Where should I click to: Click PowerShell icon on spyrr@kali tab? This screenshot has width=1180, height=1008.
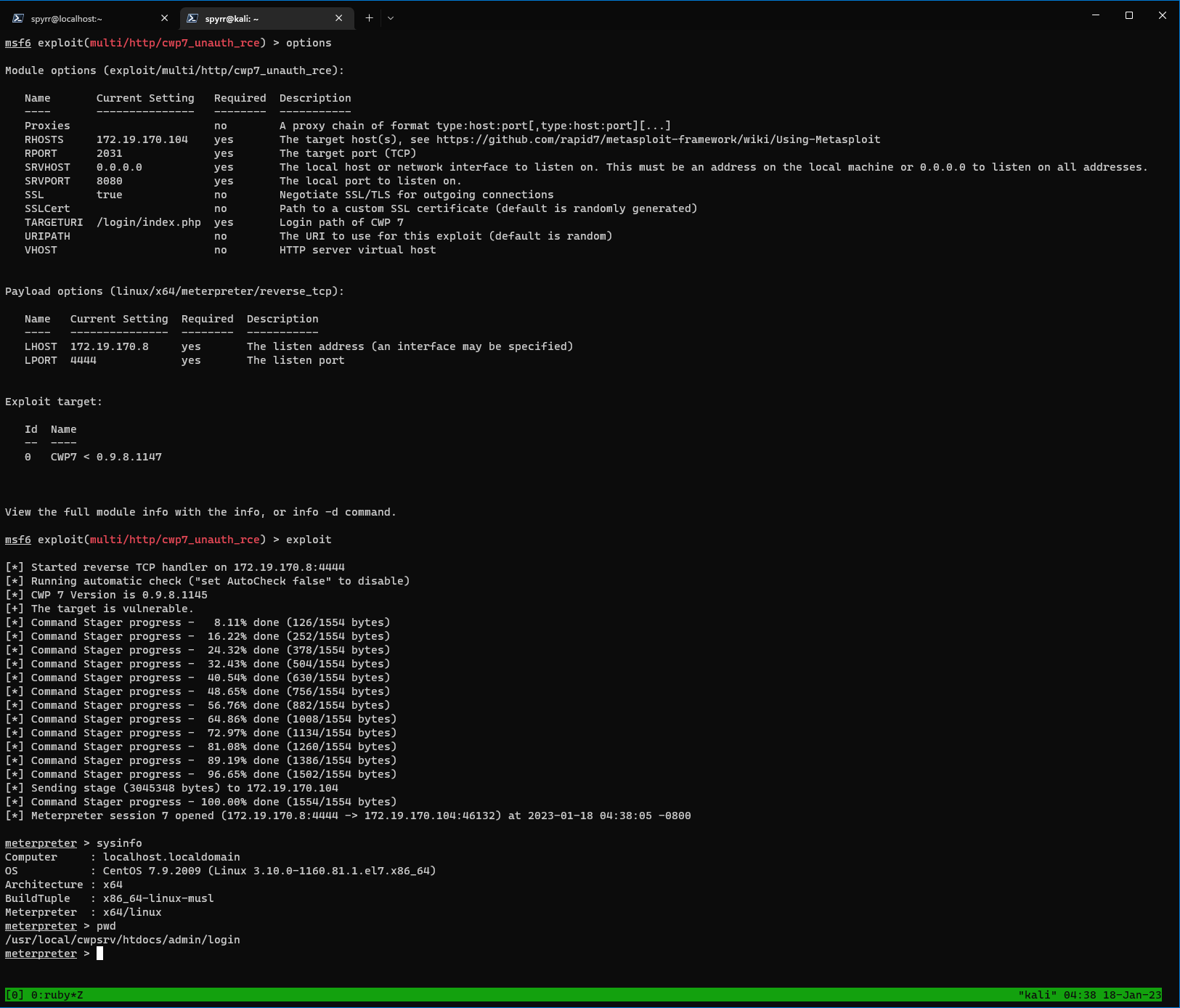tap(192, 18)
